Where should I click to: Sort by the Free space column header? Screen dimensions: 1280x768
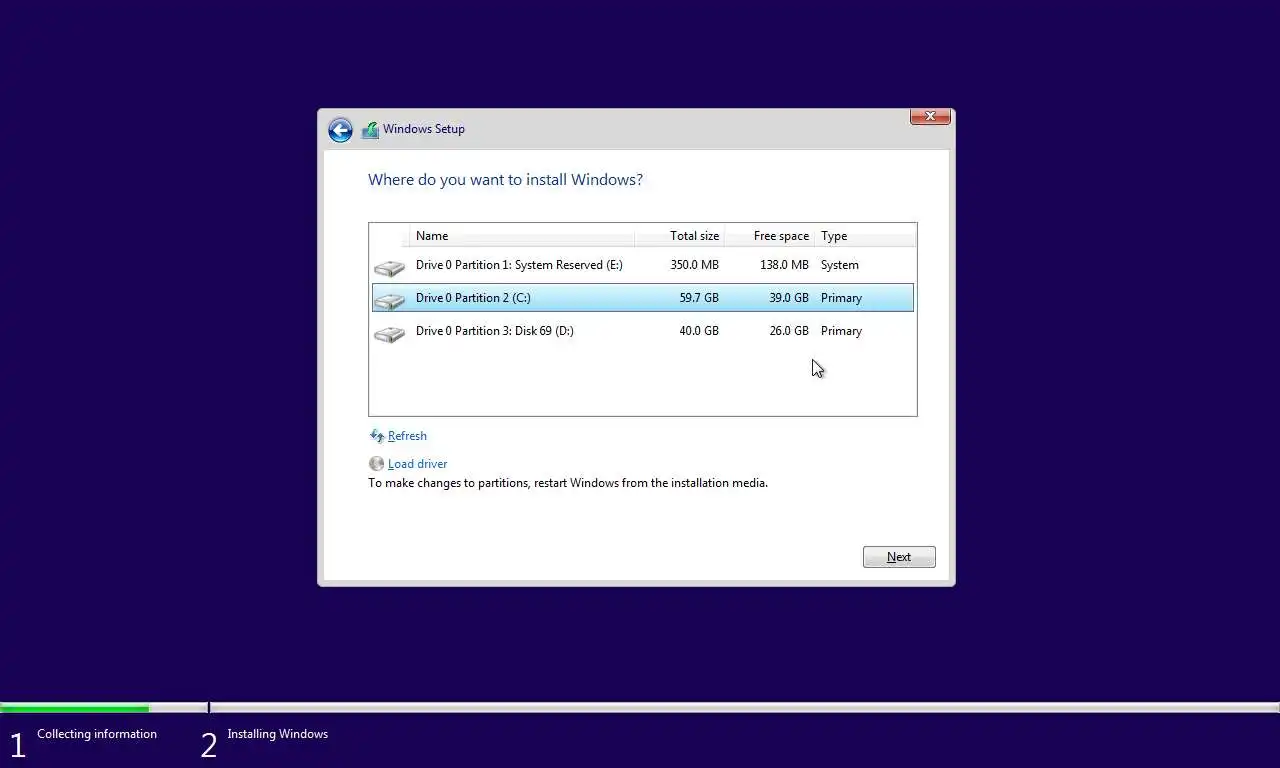coord(769,236)
